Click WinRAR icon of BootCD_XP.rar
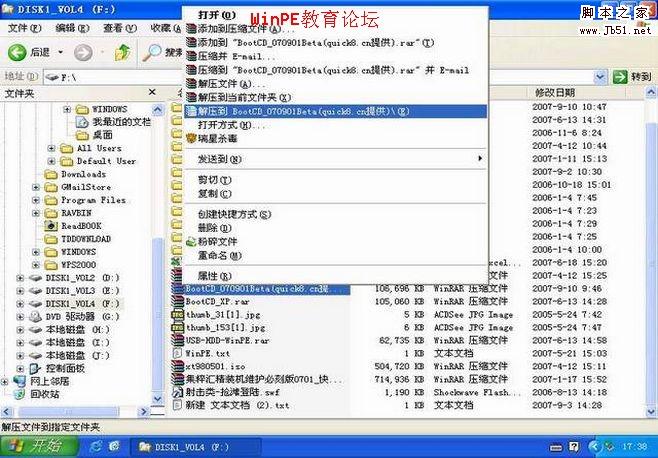Screen dimensions: 658x458 tap(178, 301)
